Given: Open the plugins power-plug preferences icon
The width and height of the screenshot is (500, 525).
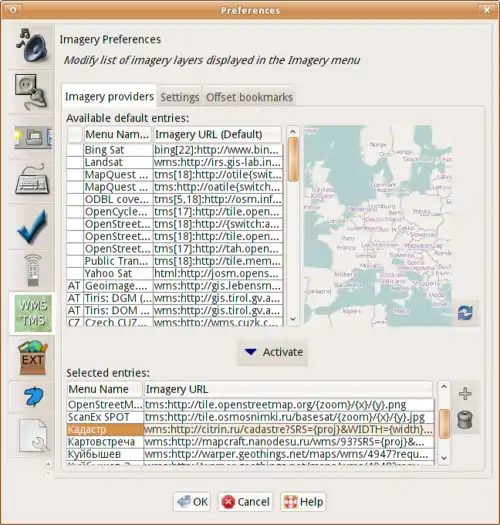Looking at the screenshot, I should coord(32,92).
